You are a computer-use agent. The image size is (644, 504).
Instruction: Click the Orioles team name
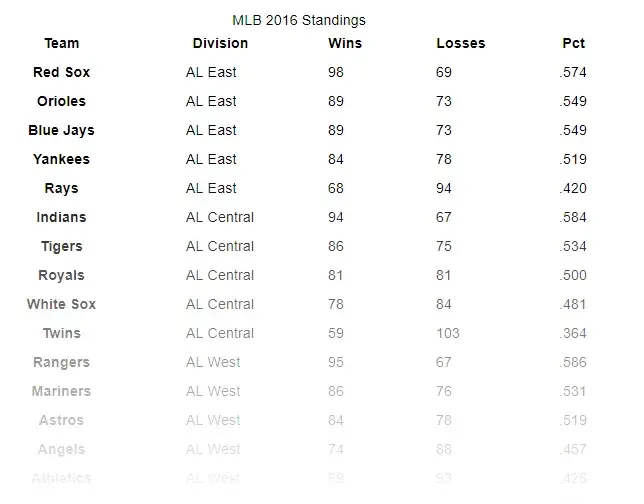[x=62, y=102]
